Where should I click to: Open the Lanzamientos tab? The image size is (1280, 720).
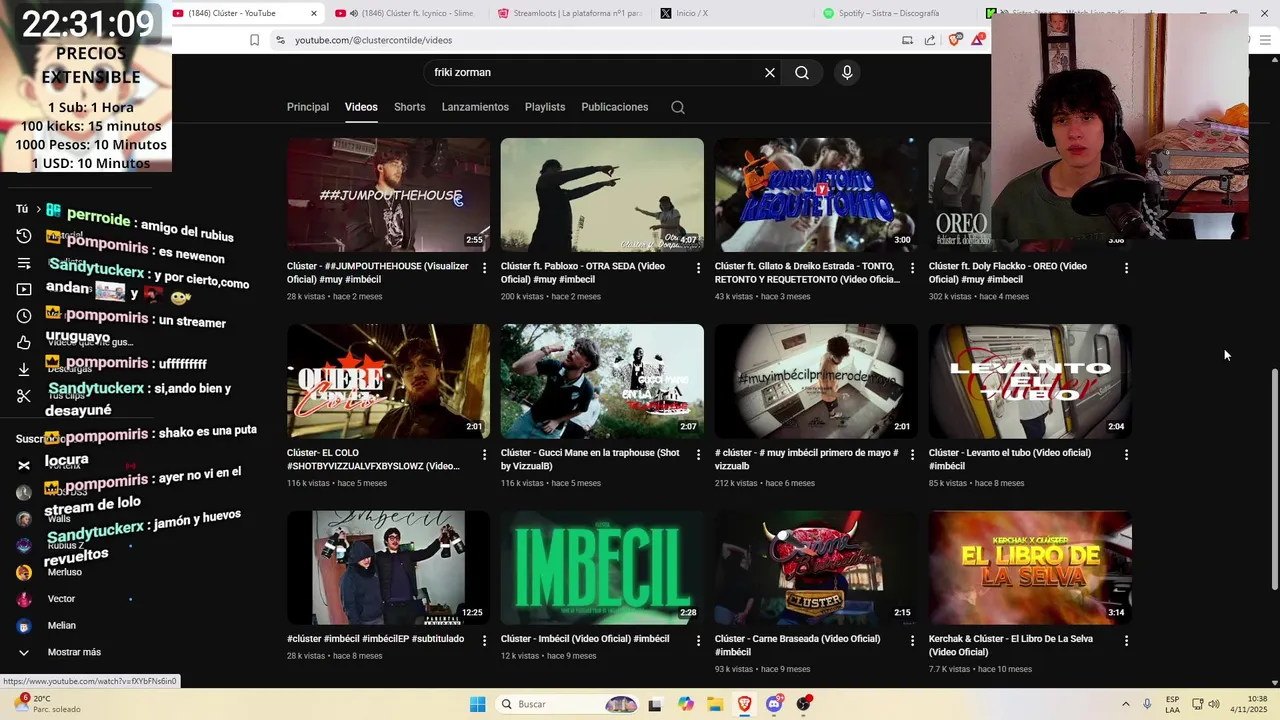[x=475, y=107]
